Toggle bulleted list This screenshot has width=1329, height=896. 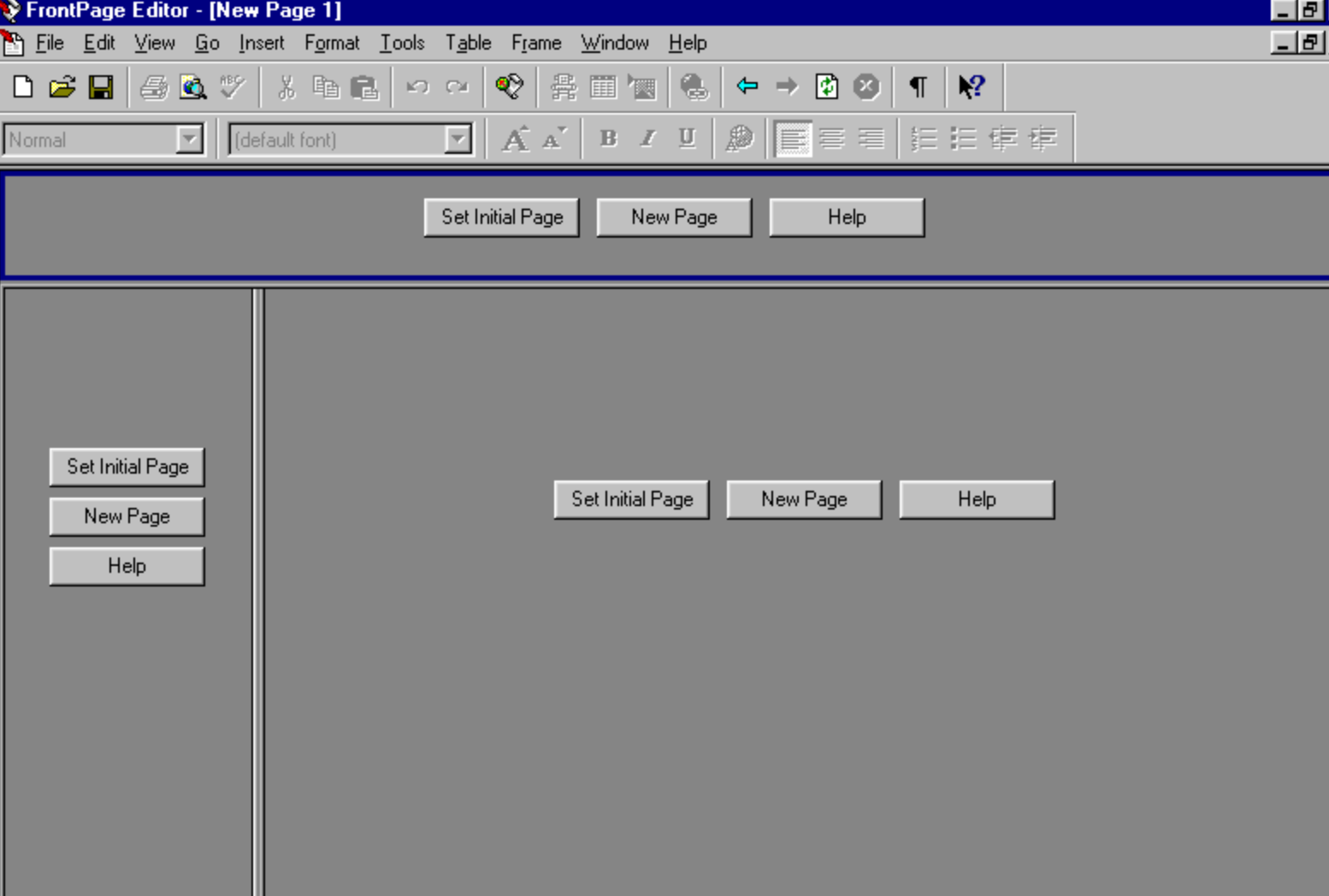[964, 139]
